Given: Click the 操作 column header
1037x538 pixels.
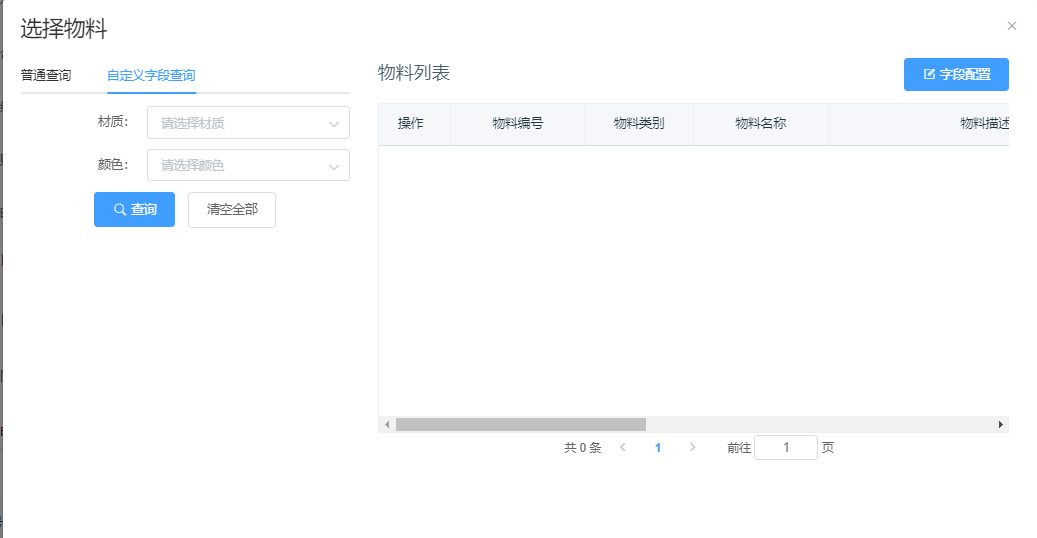Looking at the screenshot, I should coord(411,124).
